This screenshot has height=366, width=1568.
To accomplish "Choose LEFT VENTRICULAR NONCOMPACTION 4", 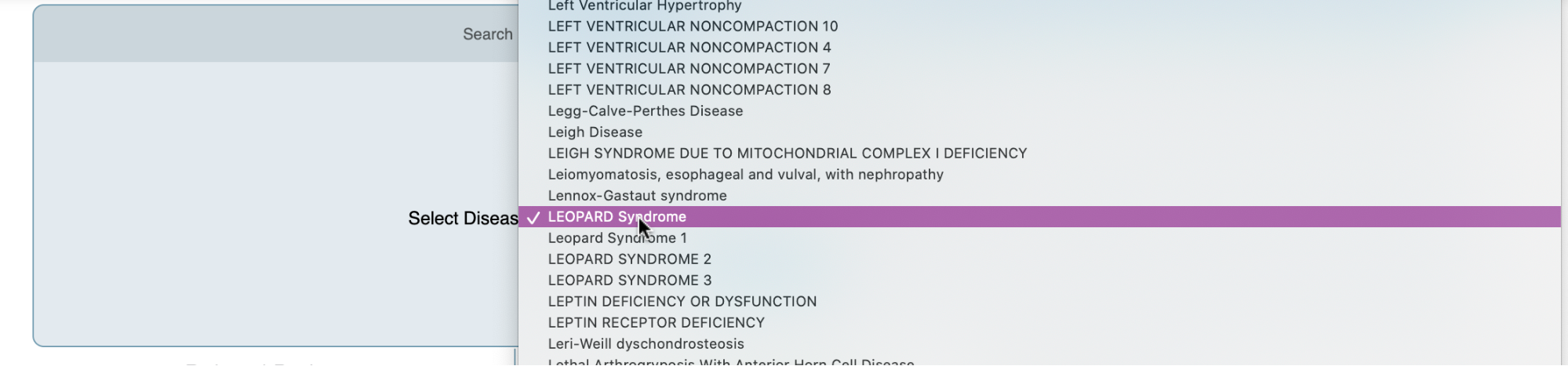I will pyautogui.click(x=1039, y=47).
